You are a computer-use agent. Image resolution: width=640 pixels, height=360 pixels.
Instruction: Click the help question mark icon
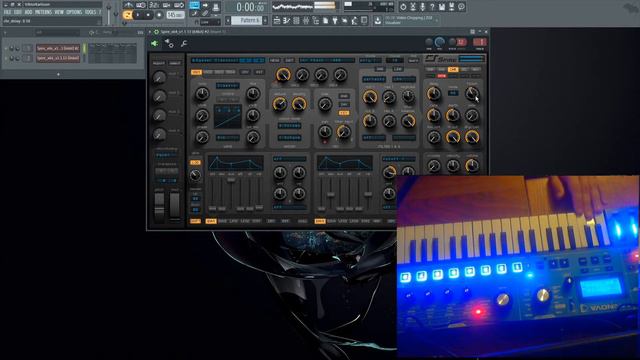click(x=432, y=7)
